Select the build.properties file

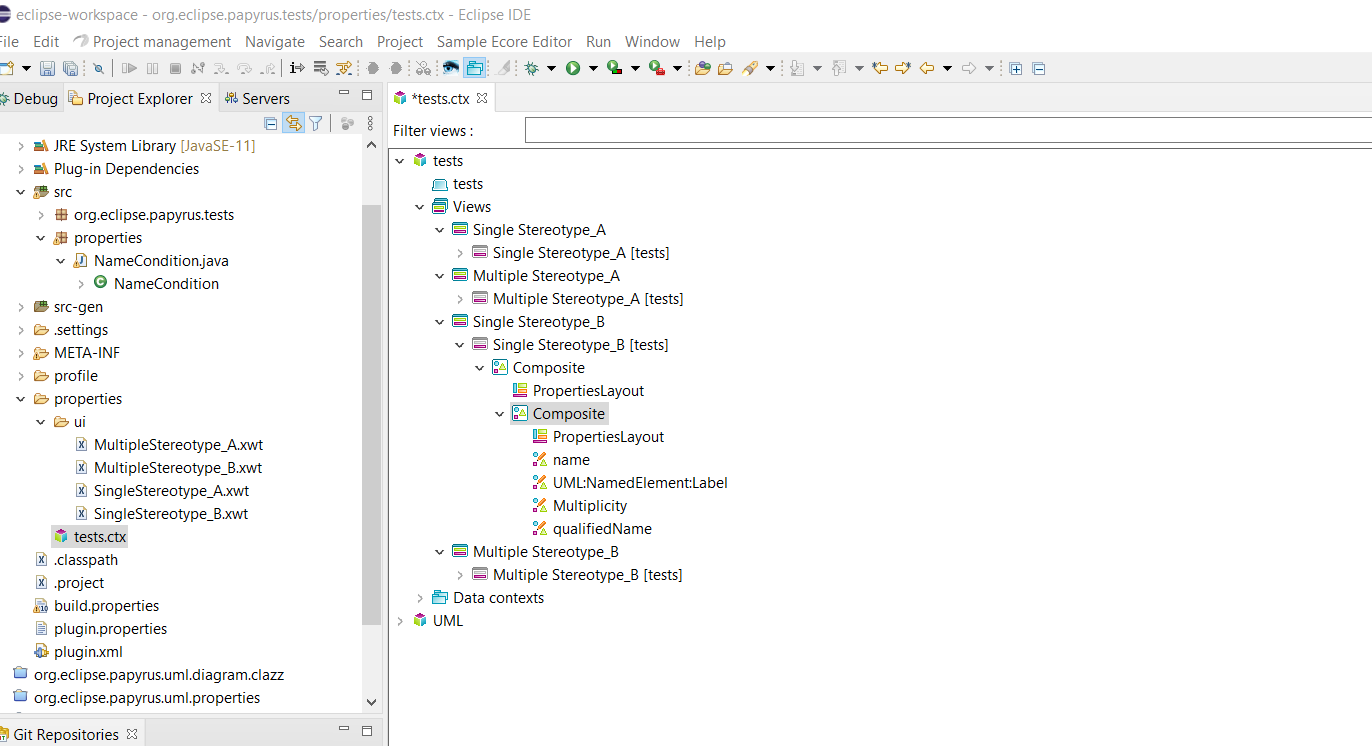[x=96, y=606]
